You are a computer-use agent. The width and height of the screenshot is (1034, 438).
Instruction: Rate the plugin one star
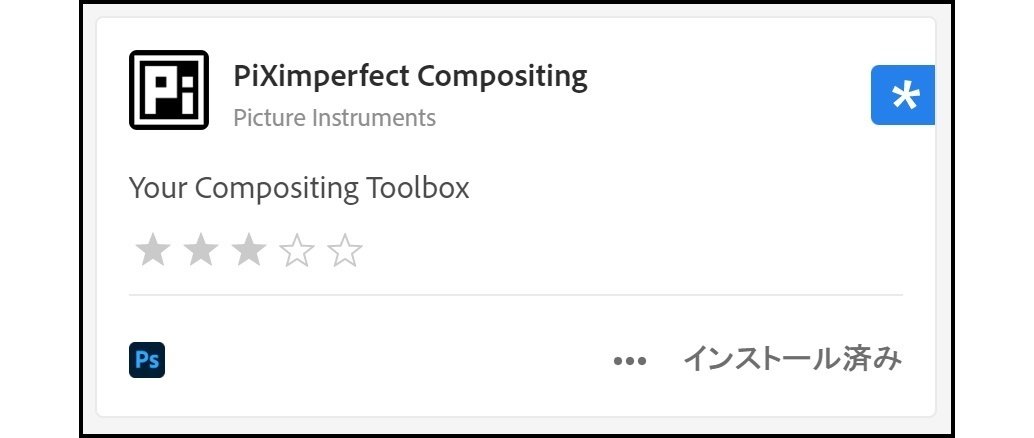[153, 250]
